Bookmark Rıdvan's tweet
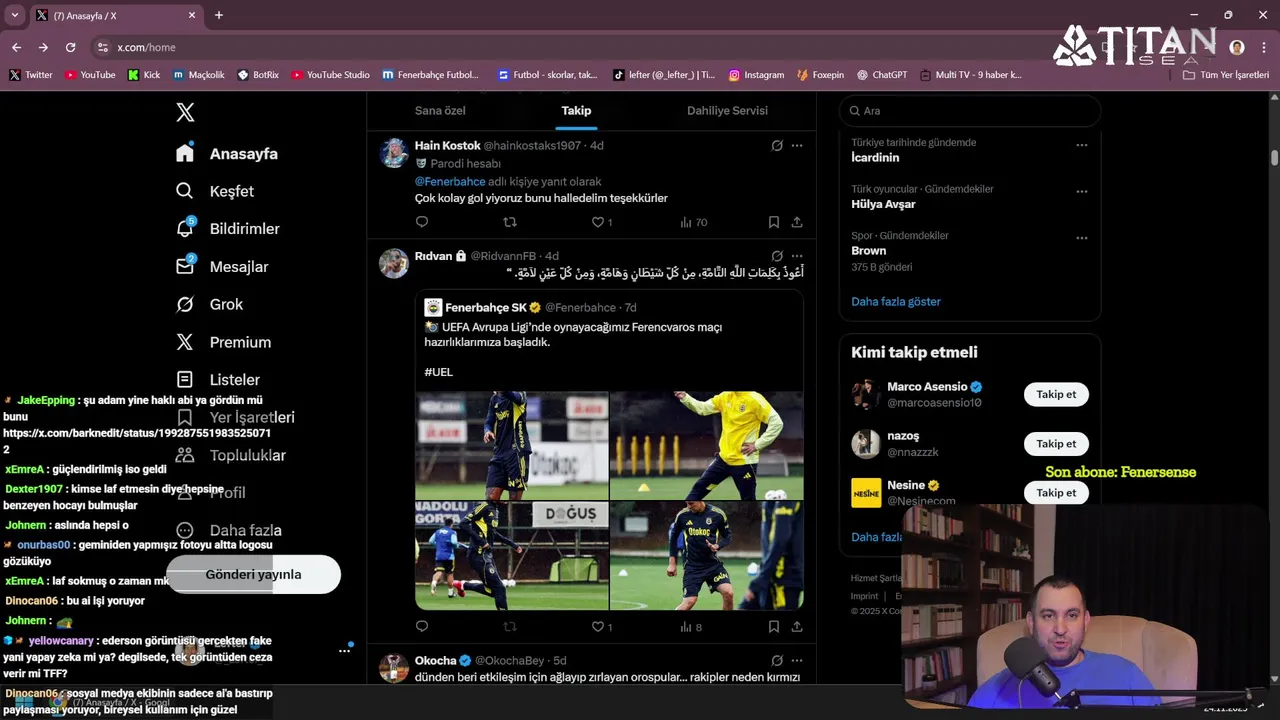The image size is (1280, 720). click(x=773, y=627)
